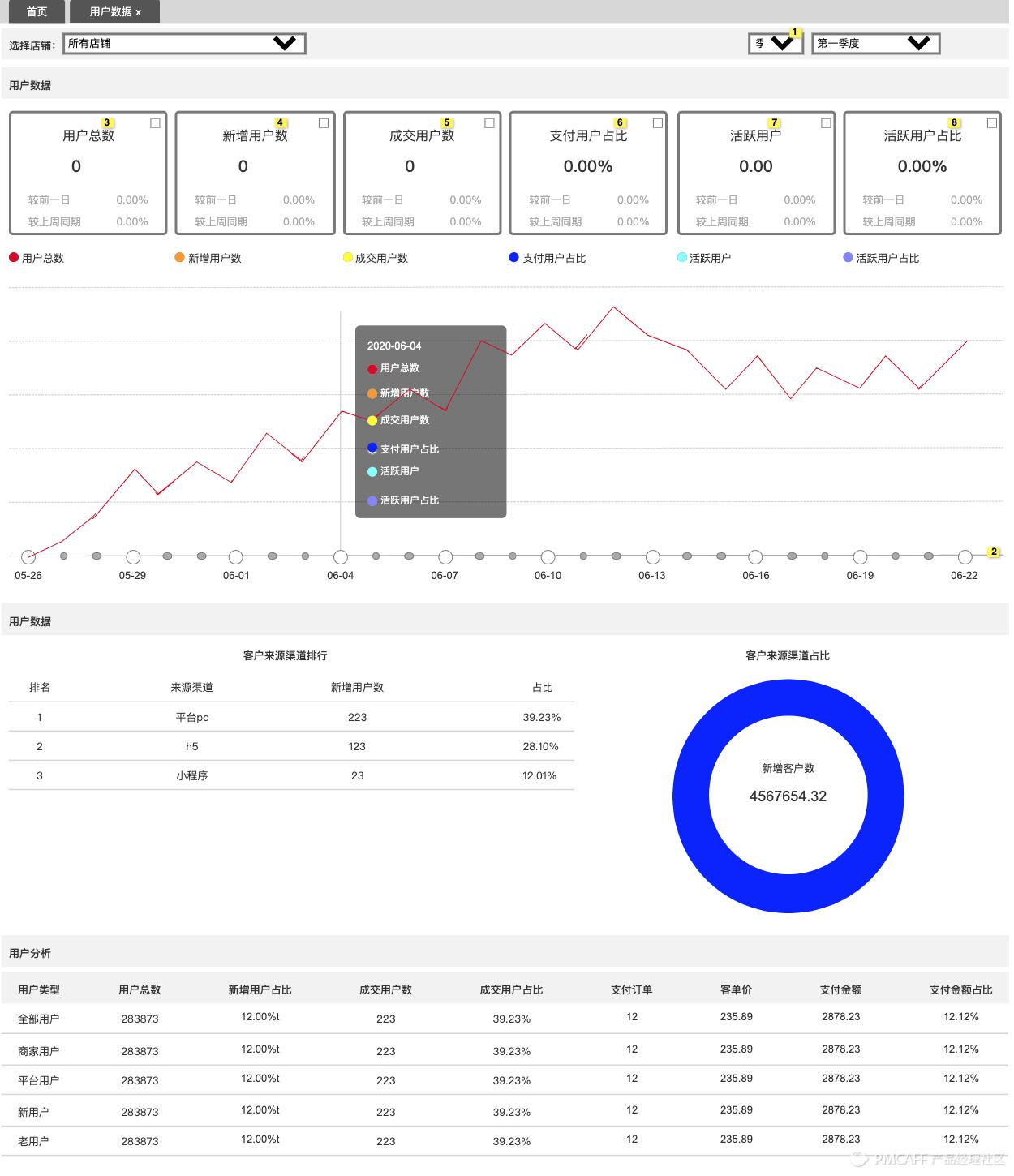Select the 05-29 timeline marker
This screenshot has width=1014, height=1176.
133,557
